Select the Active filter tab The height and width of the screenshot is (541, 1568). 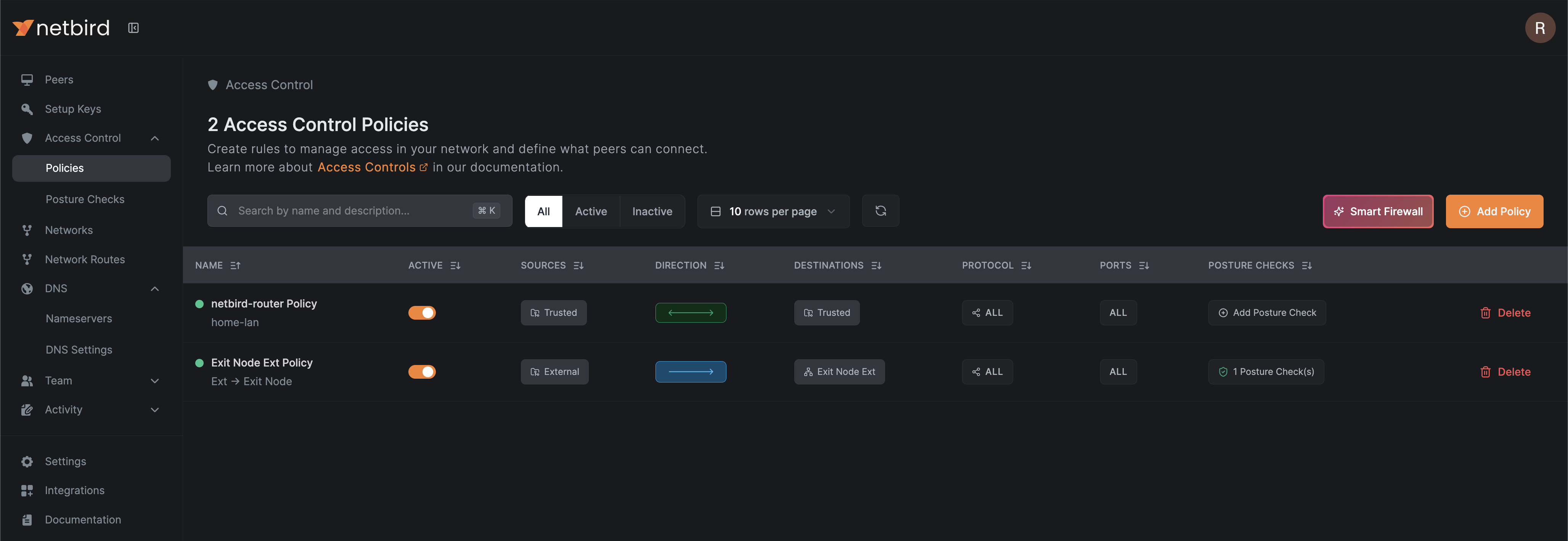tap(590, 211)
